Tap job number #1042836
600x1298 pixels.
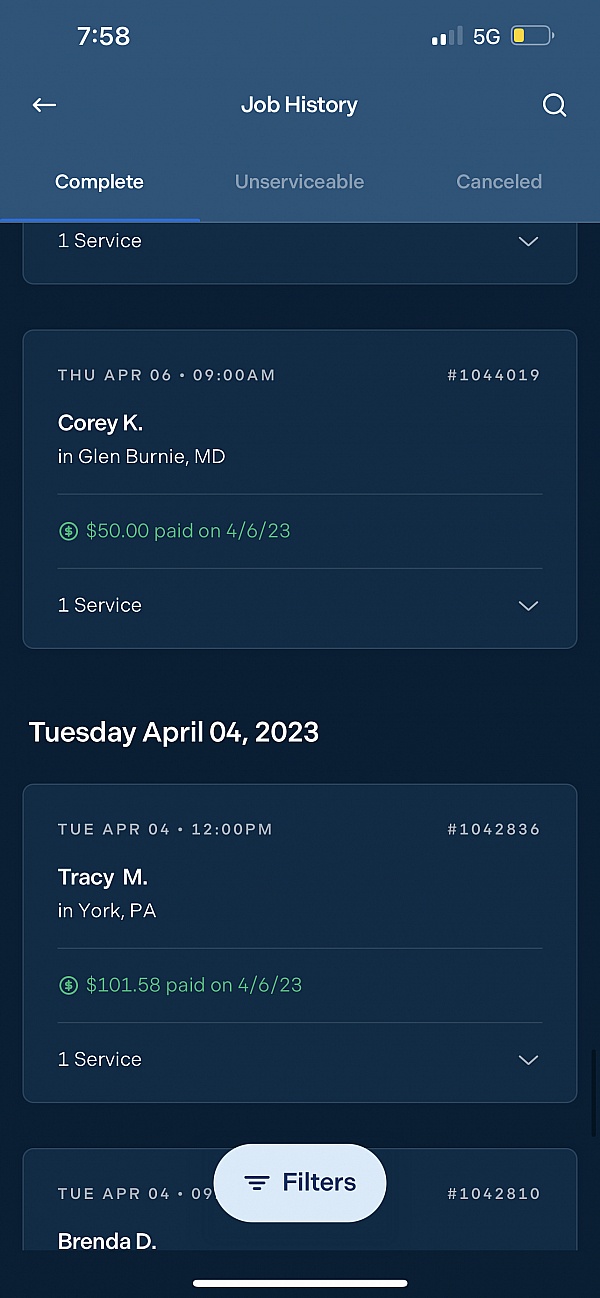[493, 830]
